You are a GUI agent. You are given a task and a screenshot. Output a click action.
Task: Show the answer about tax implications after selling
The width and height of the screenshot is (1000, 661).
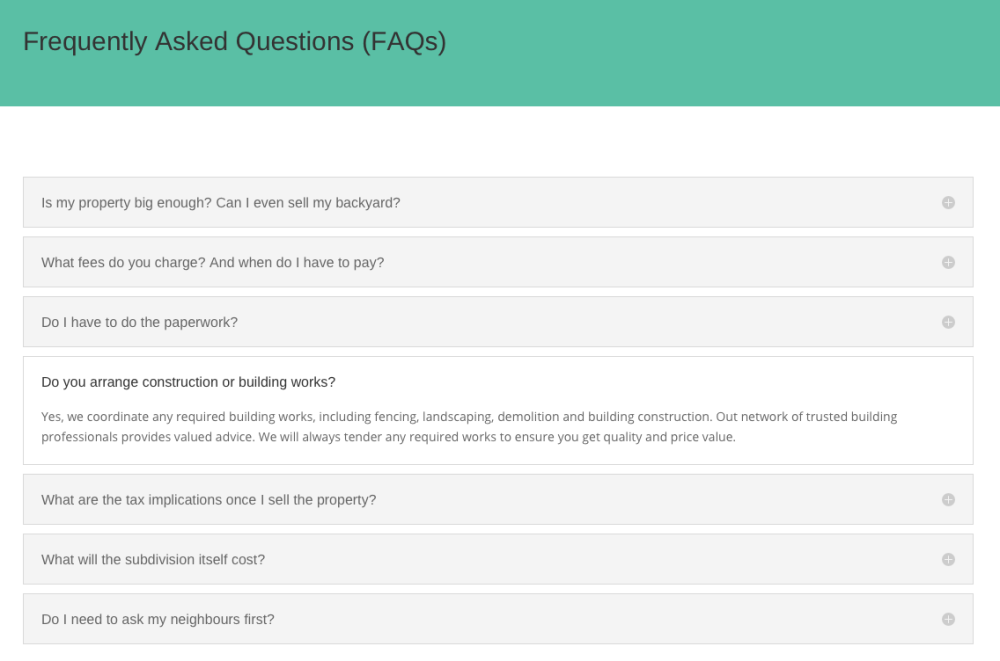208,499
